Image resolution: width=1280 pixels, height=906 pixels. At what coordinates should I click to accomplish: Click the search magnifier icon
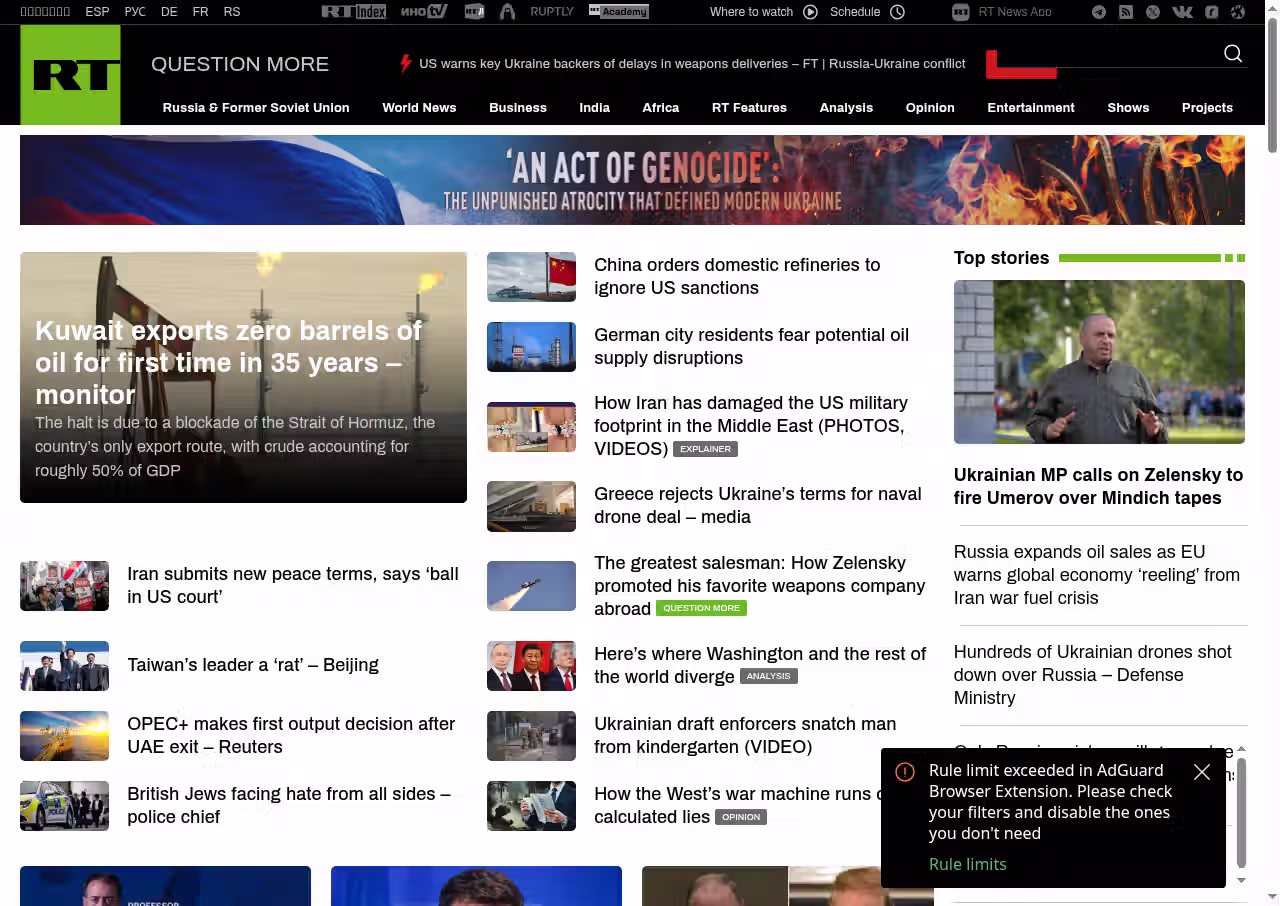[1233, 53]
